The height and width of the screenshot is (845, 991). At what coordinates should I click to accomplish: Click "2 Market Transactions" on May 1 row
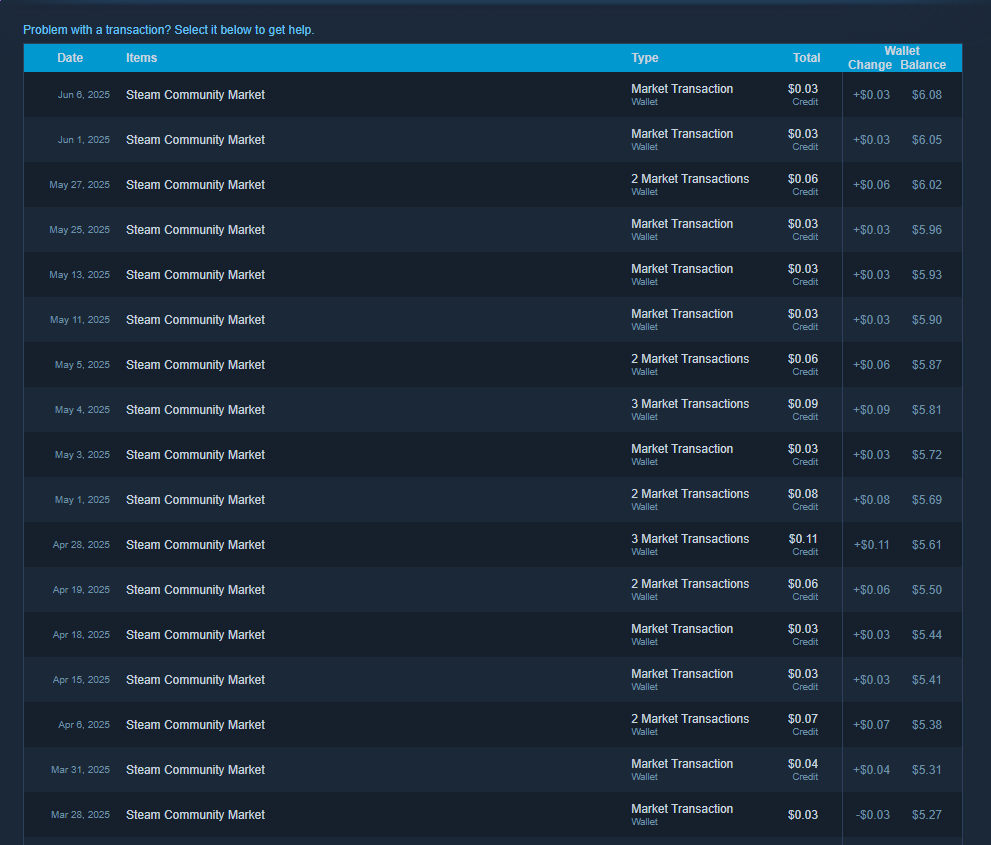pyautogui.click(x=690, y=494)
